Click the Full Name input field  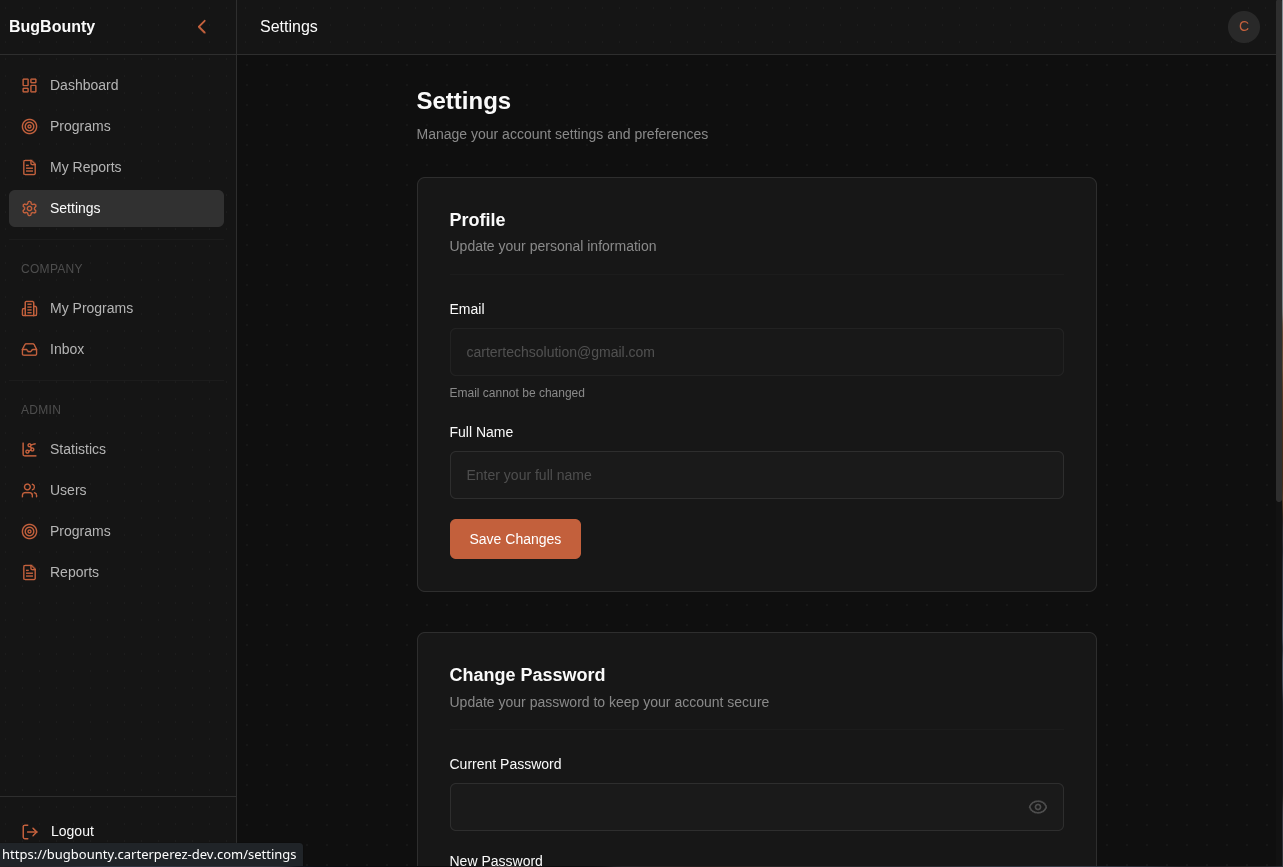[x=756, y=475]
